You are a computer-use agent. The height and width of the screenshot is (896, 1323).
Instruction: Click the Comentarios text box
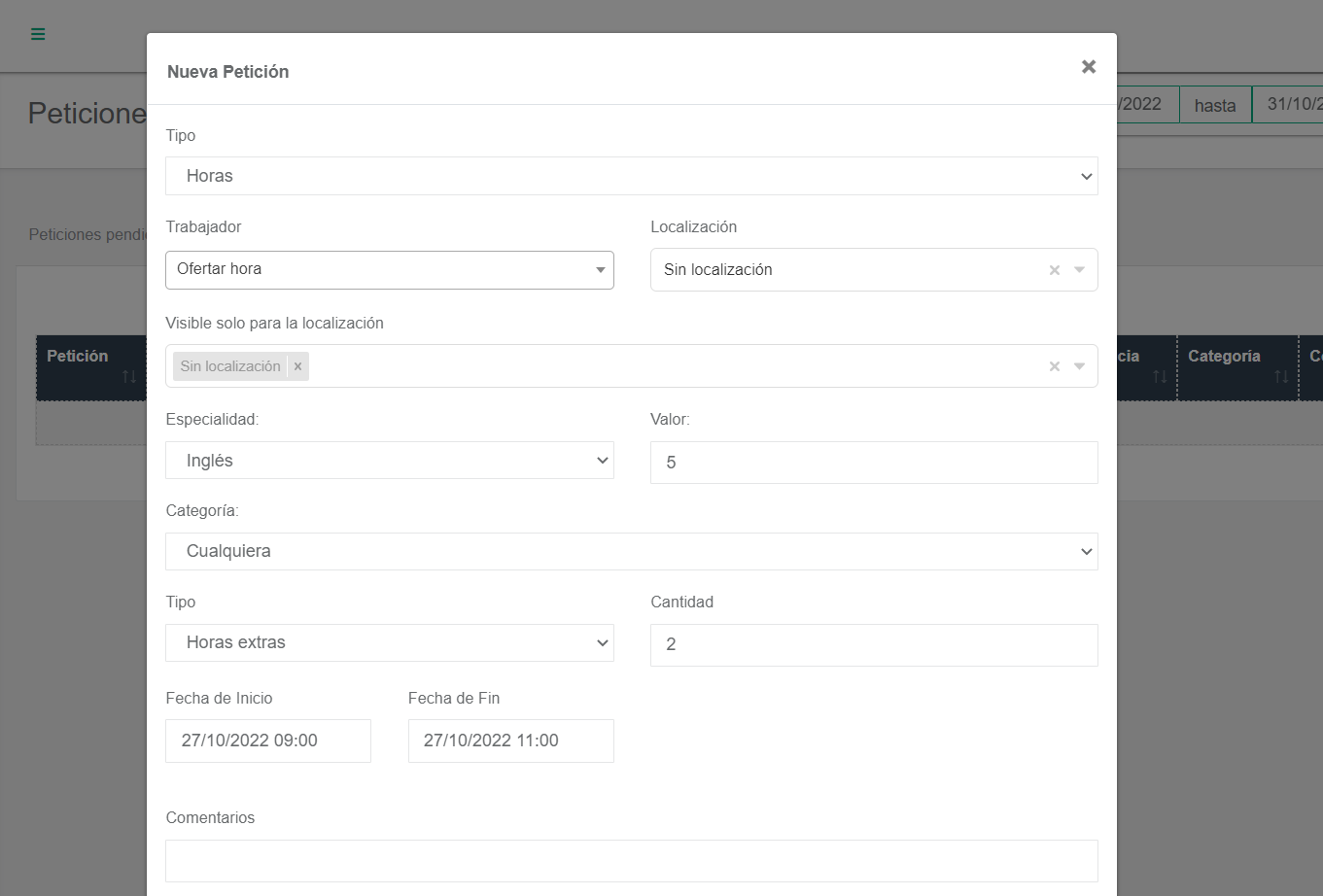click(x=631, y=861)
